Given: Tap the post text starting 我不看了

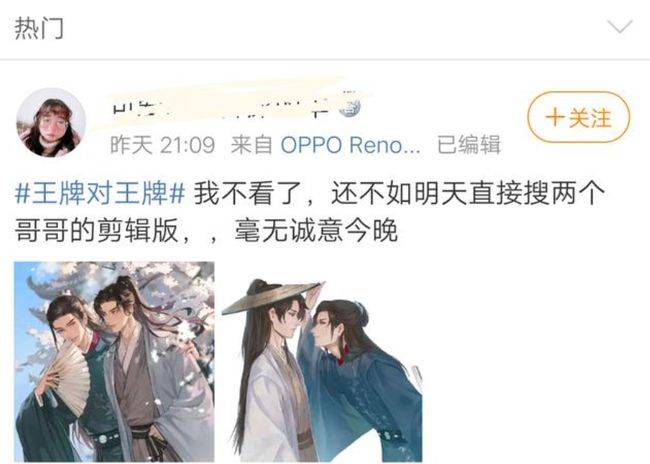Looking at the screenshot, I should (x=399, y=193).
